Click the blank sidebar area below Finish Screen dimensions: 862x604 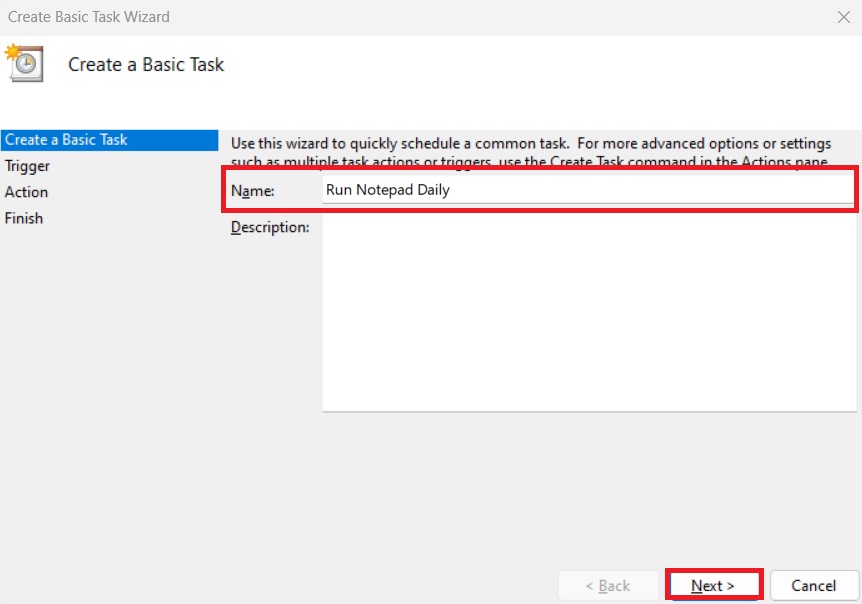108,380
